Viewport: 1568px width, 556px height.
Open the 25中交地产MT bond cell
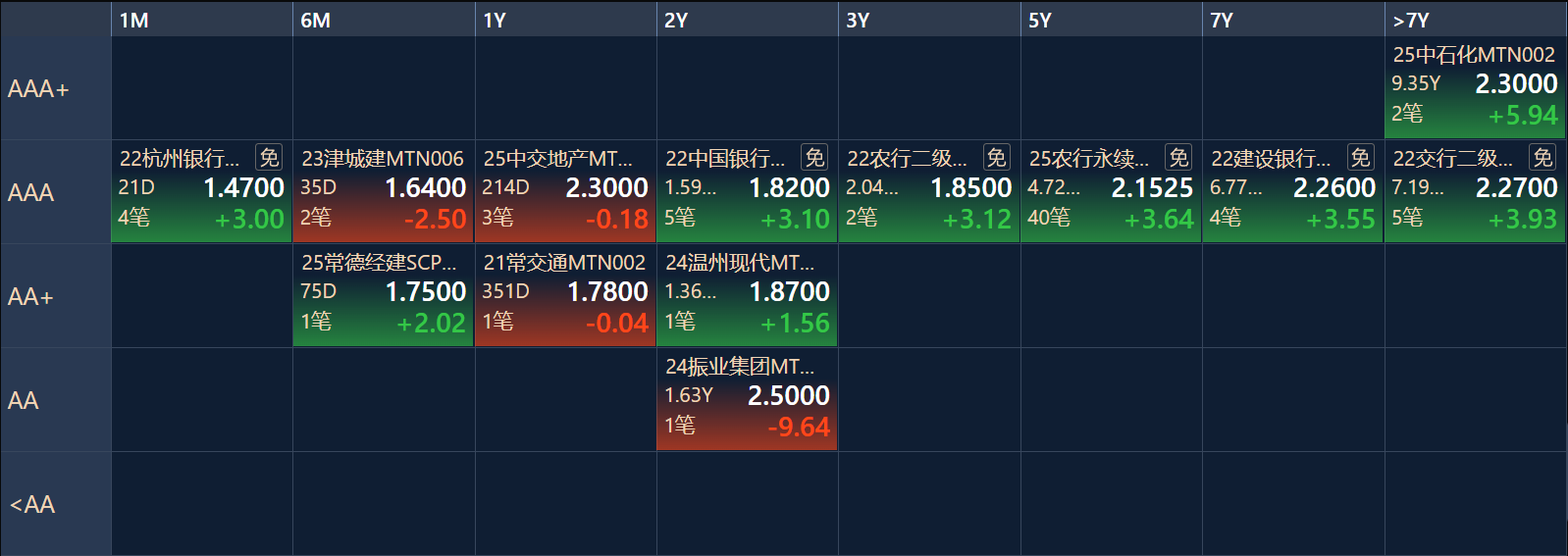pos(565,192)
